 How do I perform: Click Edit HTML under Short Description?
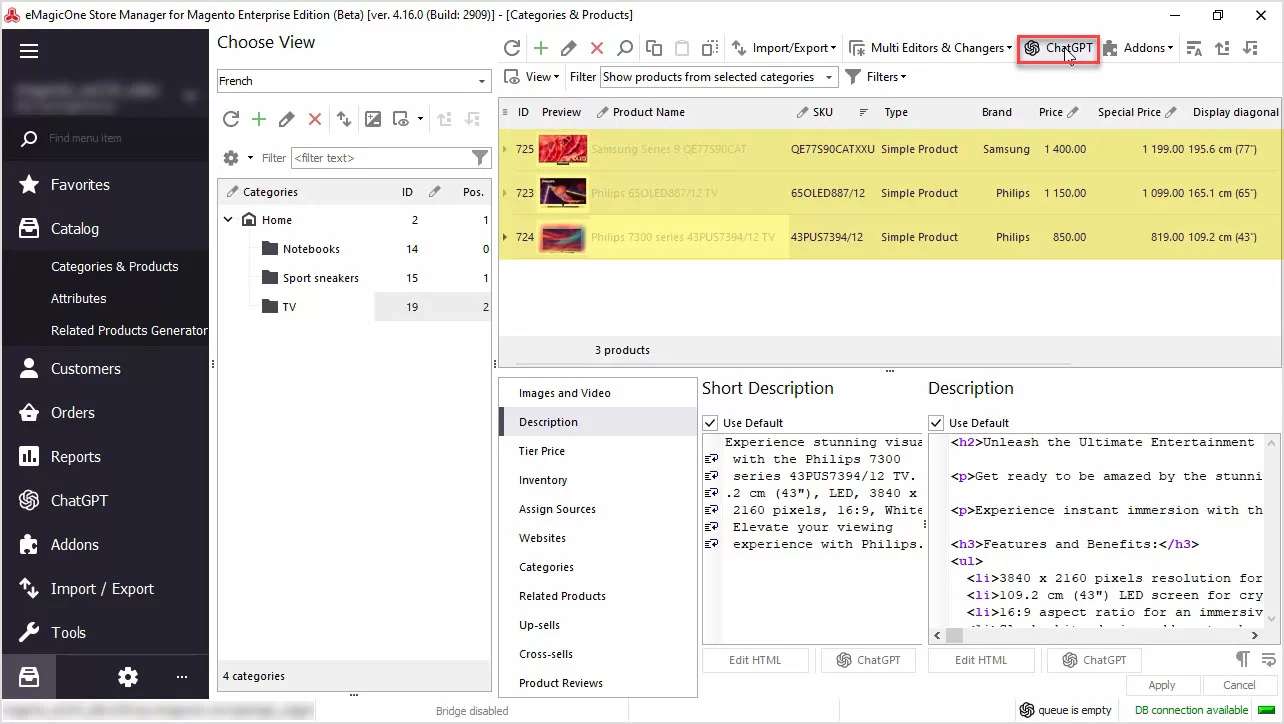coord(755,660)
